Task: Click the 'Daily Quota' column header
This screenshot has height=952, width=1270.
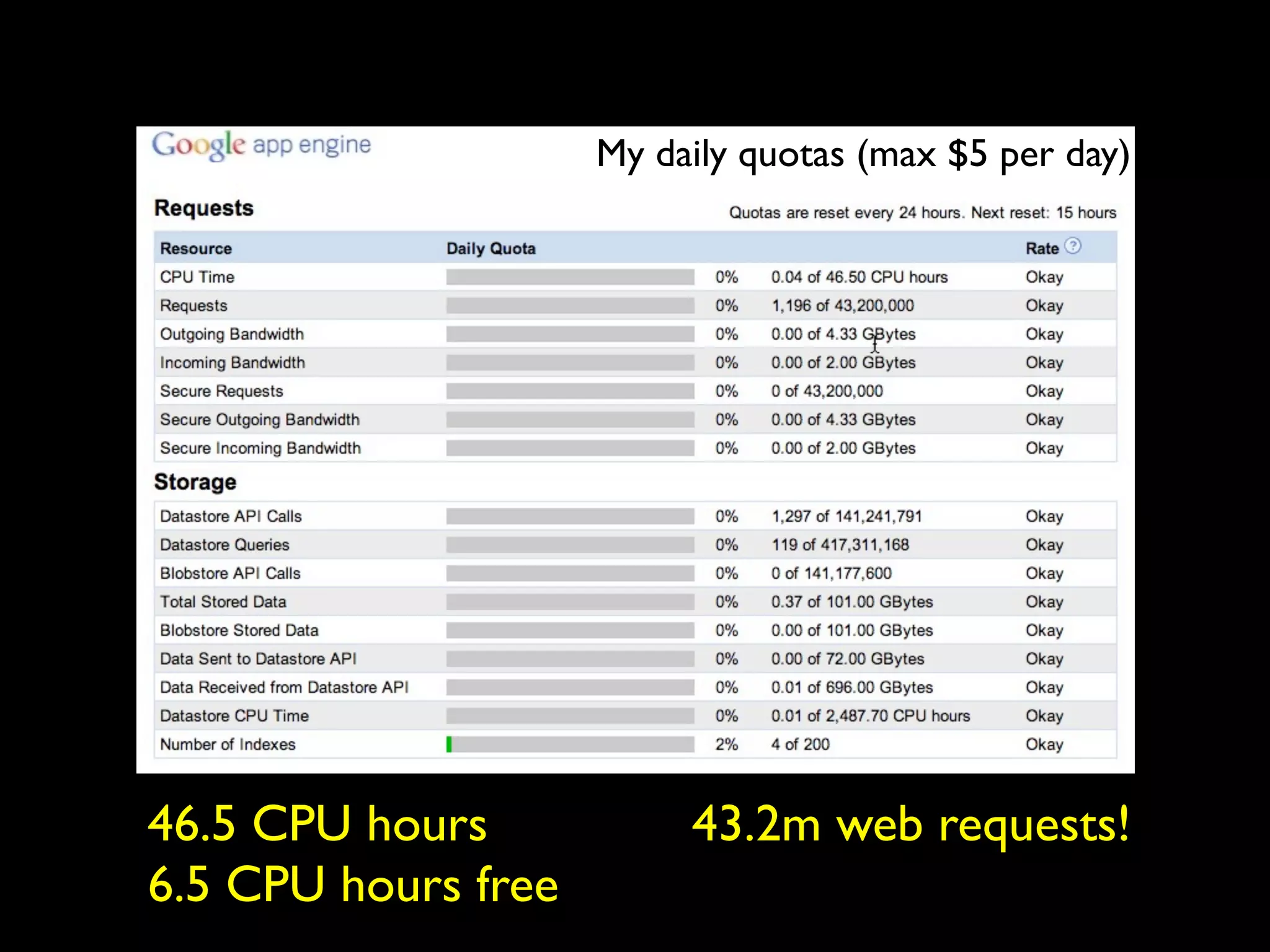Action: 491,249
